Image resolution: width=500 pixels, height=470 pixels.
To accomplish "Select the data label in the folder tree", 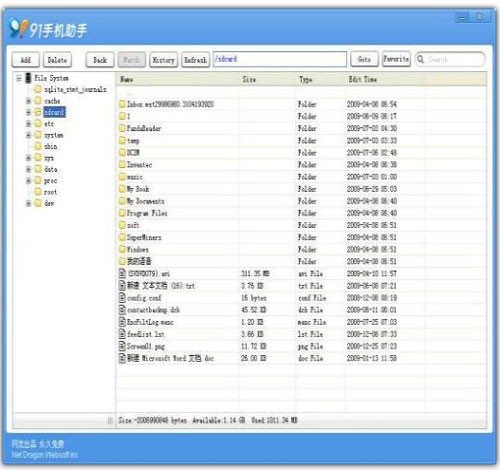I will tap(51, 169).
